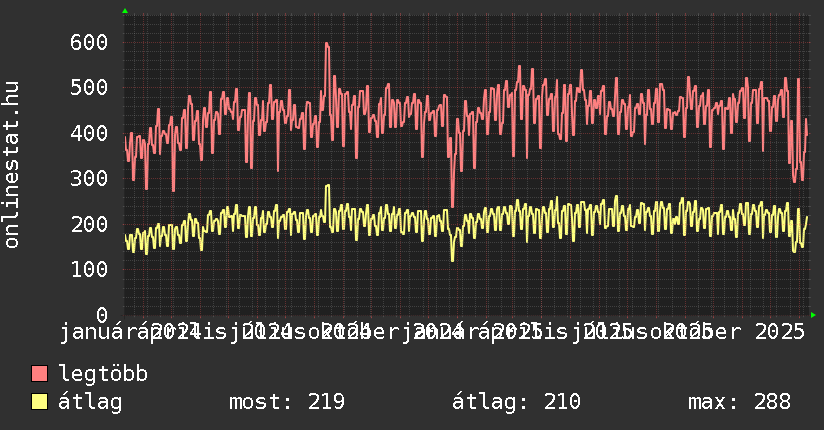Viewport: 824px width, 430px height.
Task: Click the onlinestat.hu vertical watermark text
Action: click(x=13, y=166)
